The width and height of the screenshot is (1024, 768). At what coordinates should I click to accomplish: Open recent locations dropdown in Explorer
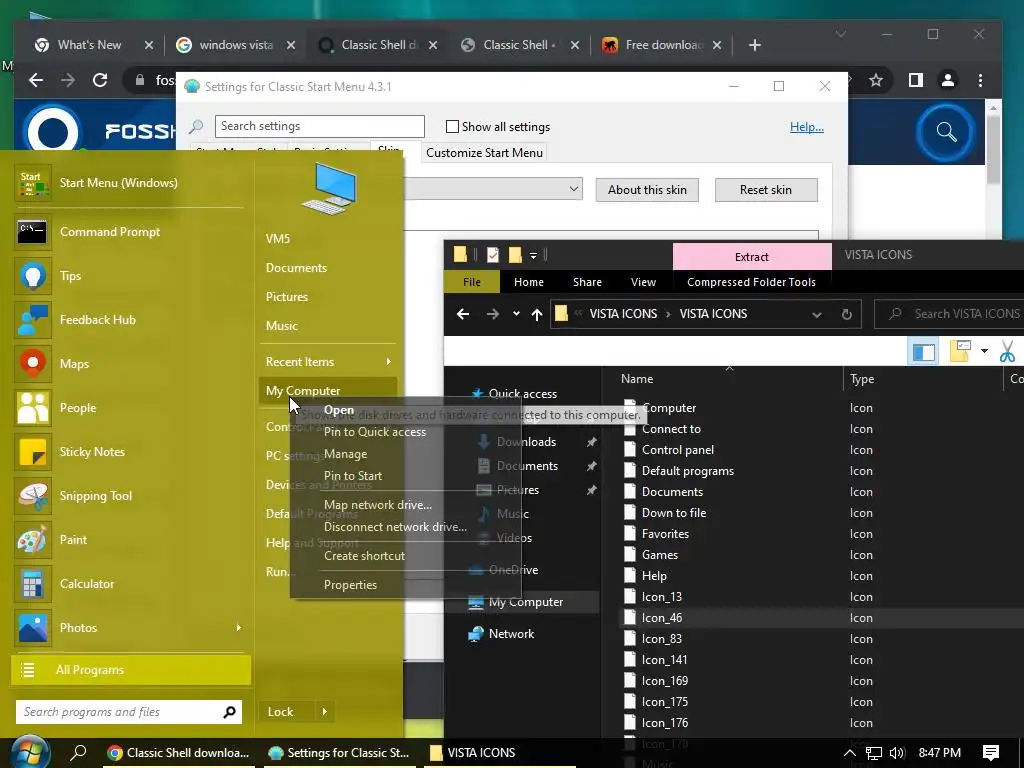tap(516, 314)
